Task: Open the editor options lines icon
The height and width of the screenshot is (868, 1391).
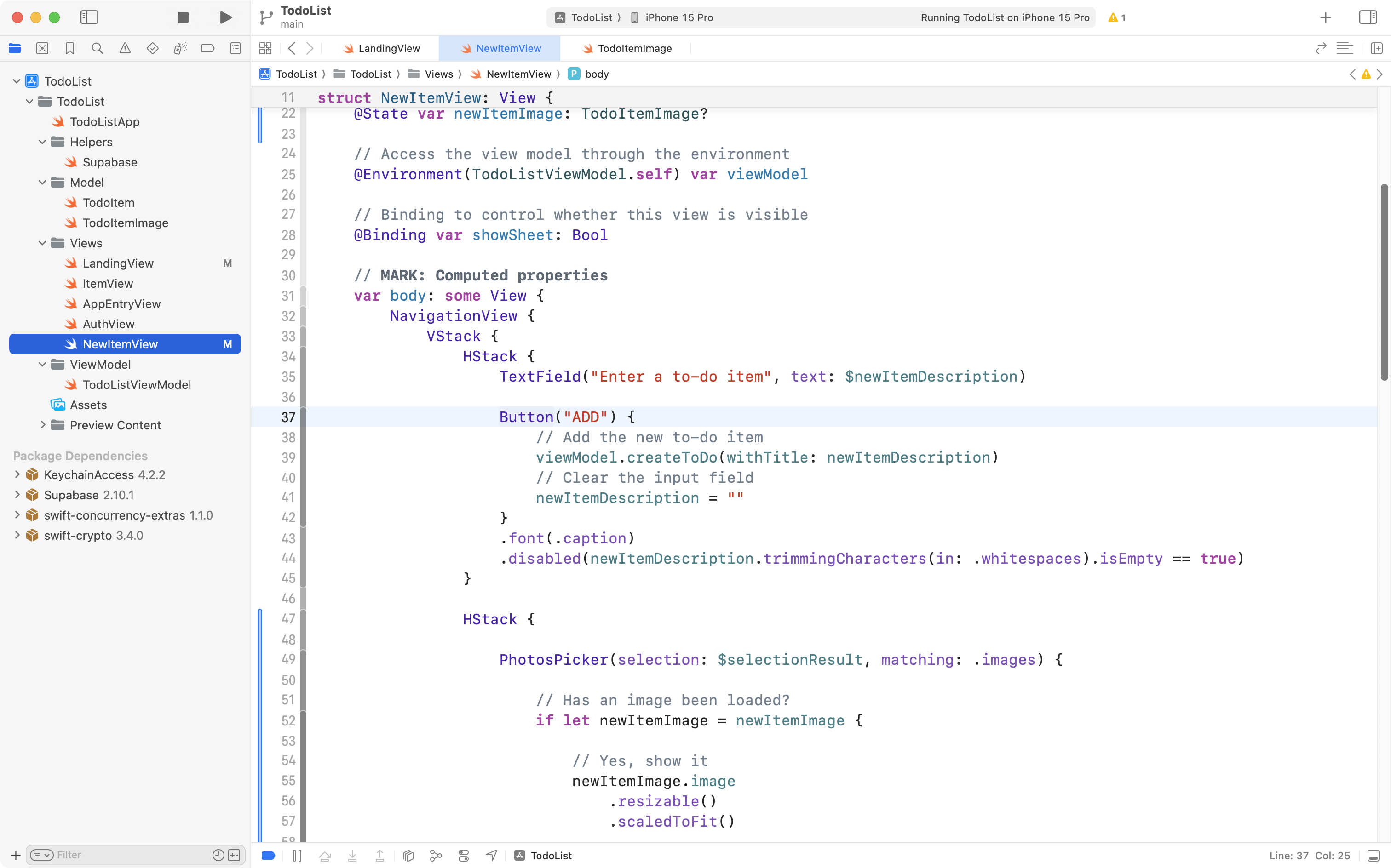Action: pyautogui.click(x=1345, y=48)
